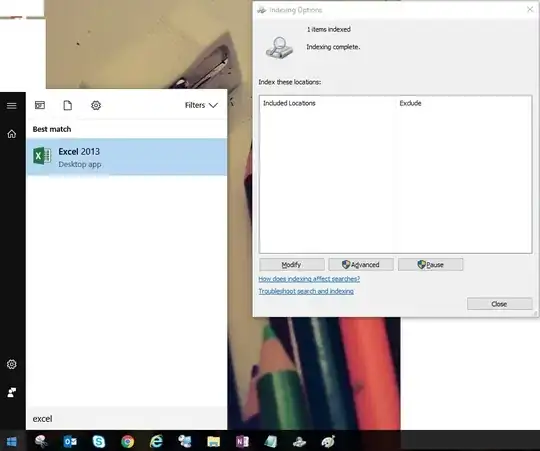Viewport: 540px width, 451px height.
Task: Open Paint from the taskbar
Action: tap(328, 441)
